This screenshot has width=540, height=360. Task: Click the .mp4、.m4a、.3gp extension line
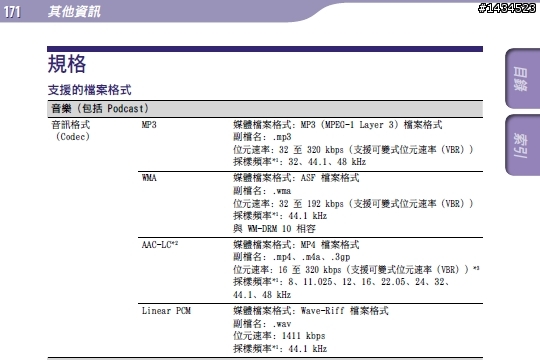tap(291, 257)
